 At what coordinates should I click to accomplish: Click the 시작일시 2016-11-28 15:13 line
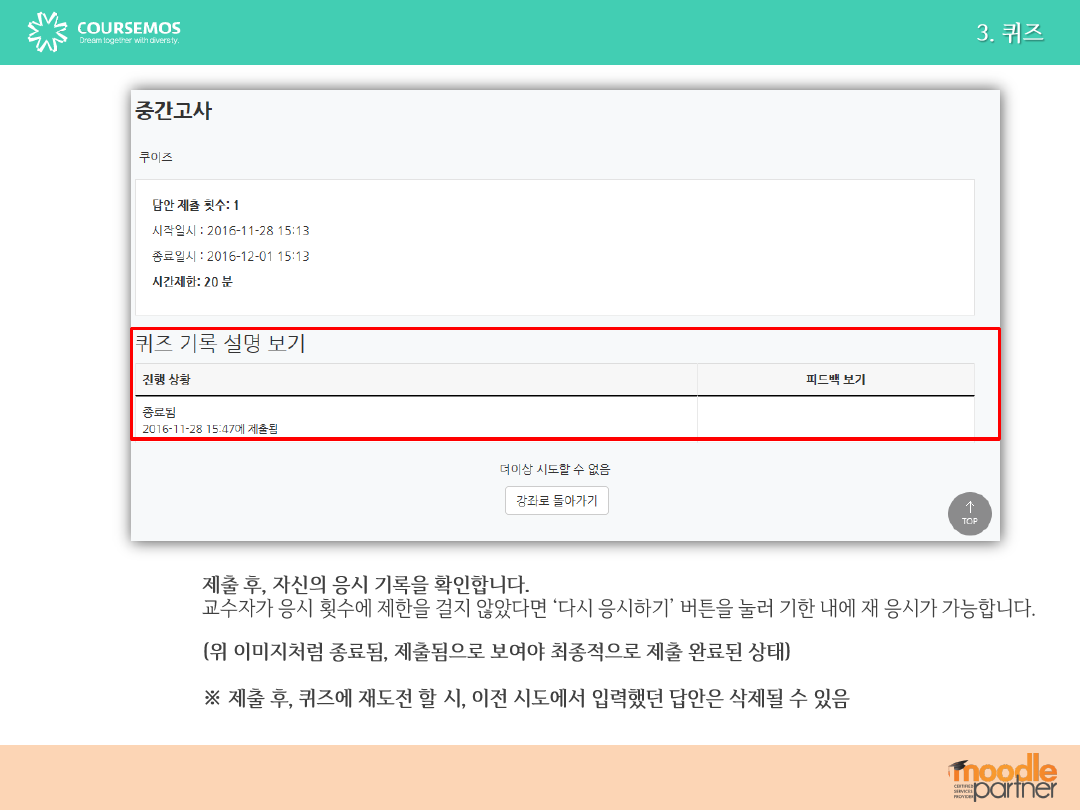tap(230, 231)
